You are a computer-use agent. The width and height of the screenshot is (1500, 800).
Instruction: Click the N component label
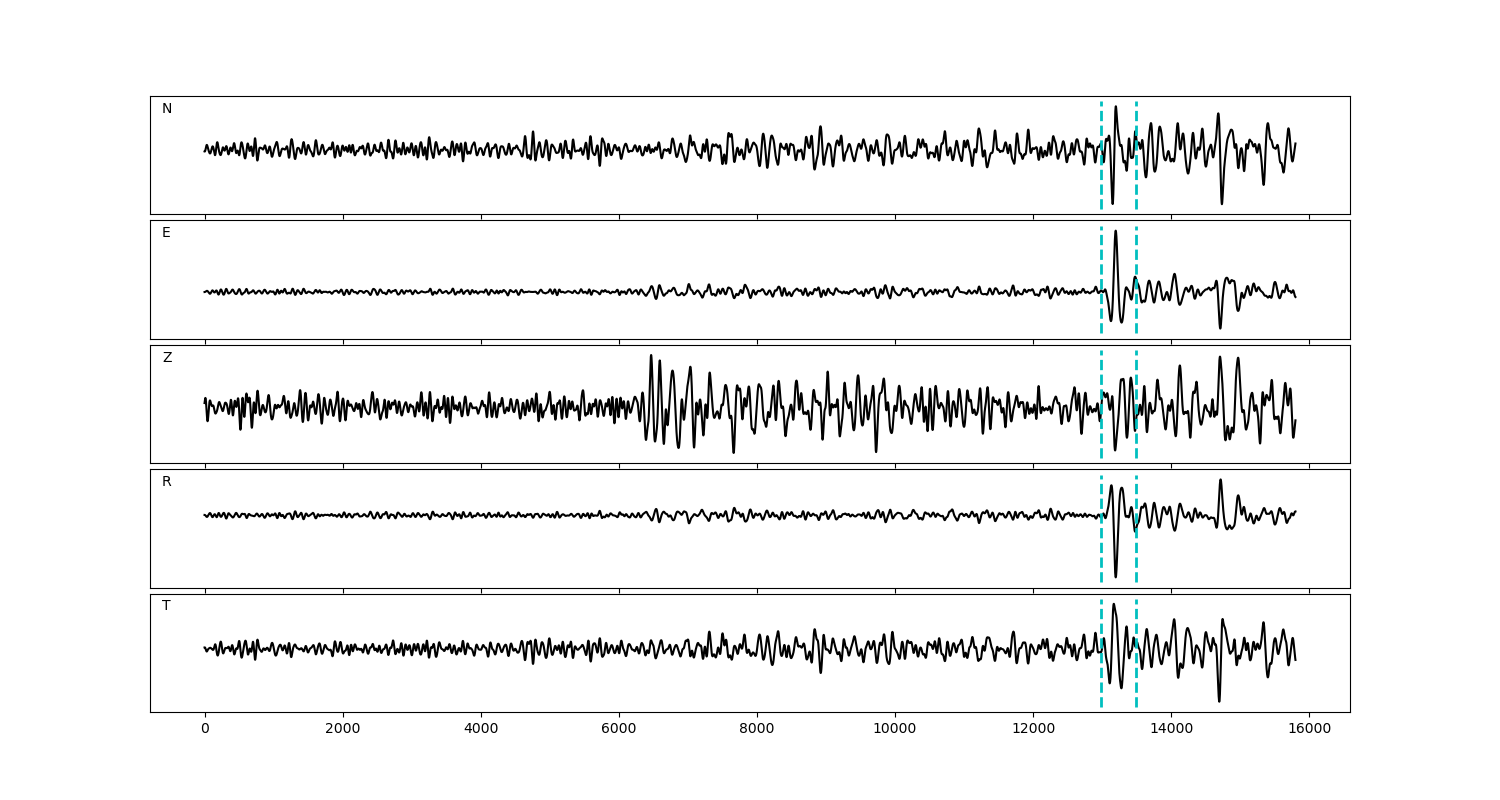coord(167,109)
